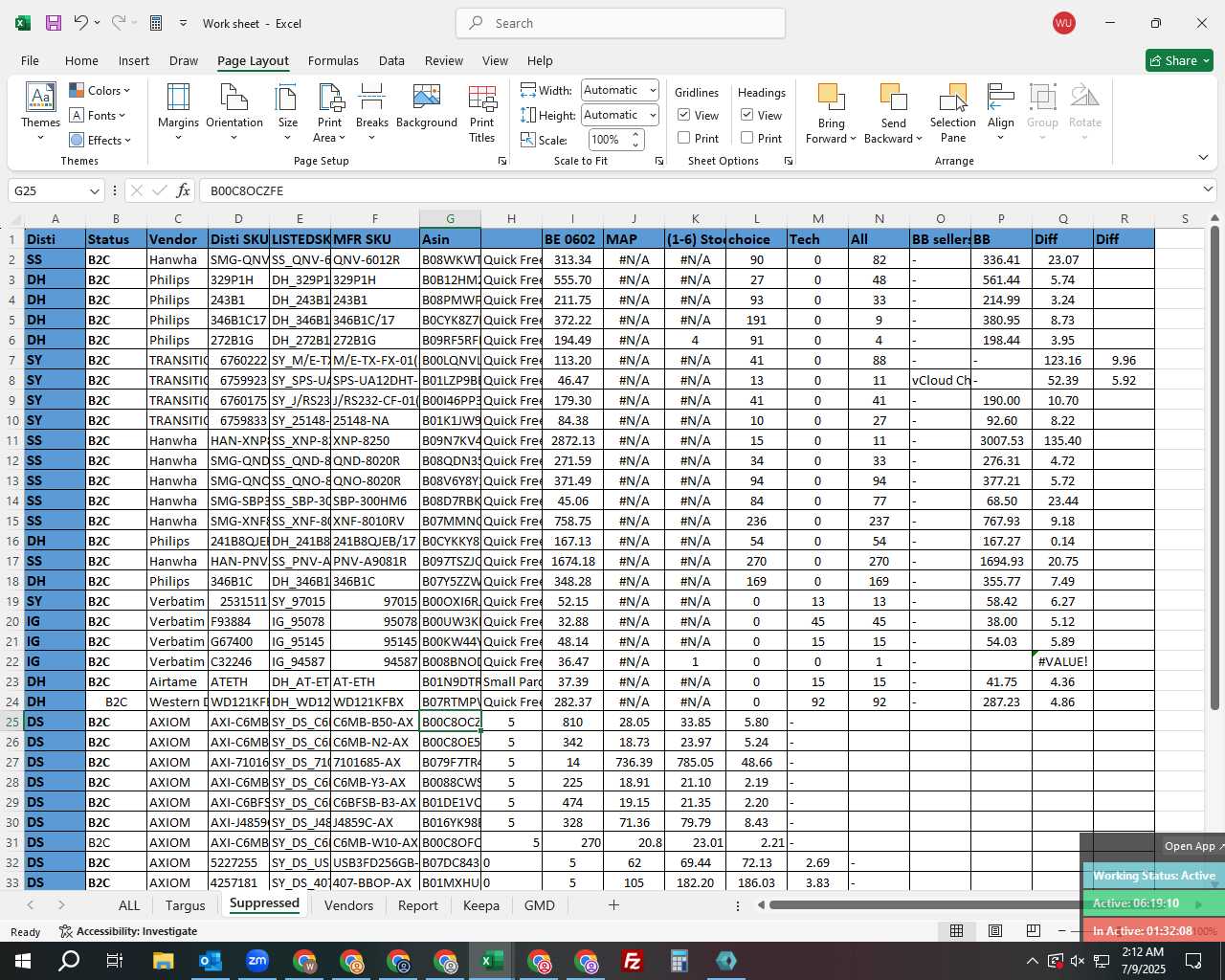Click the Background image button
The width and height of the screenshot is (1225, 980).
pos(427,106)
